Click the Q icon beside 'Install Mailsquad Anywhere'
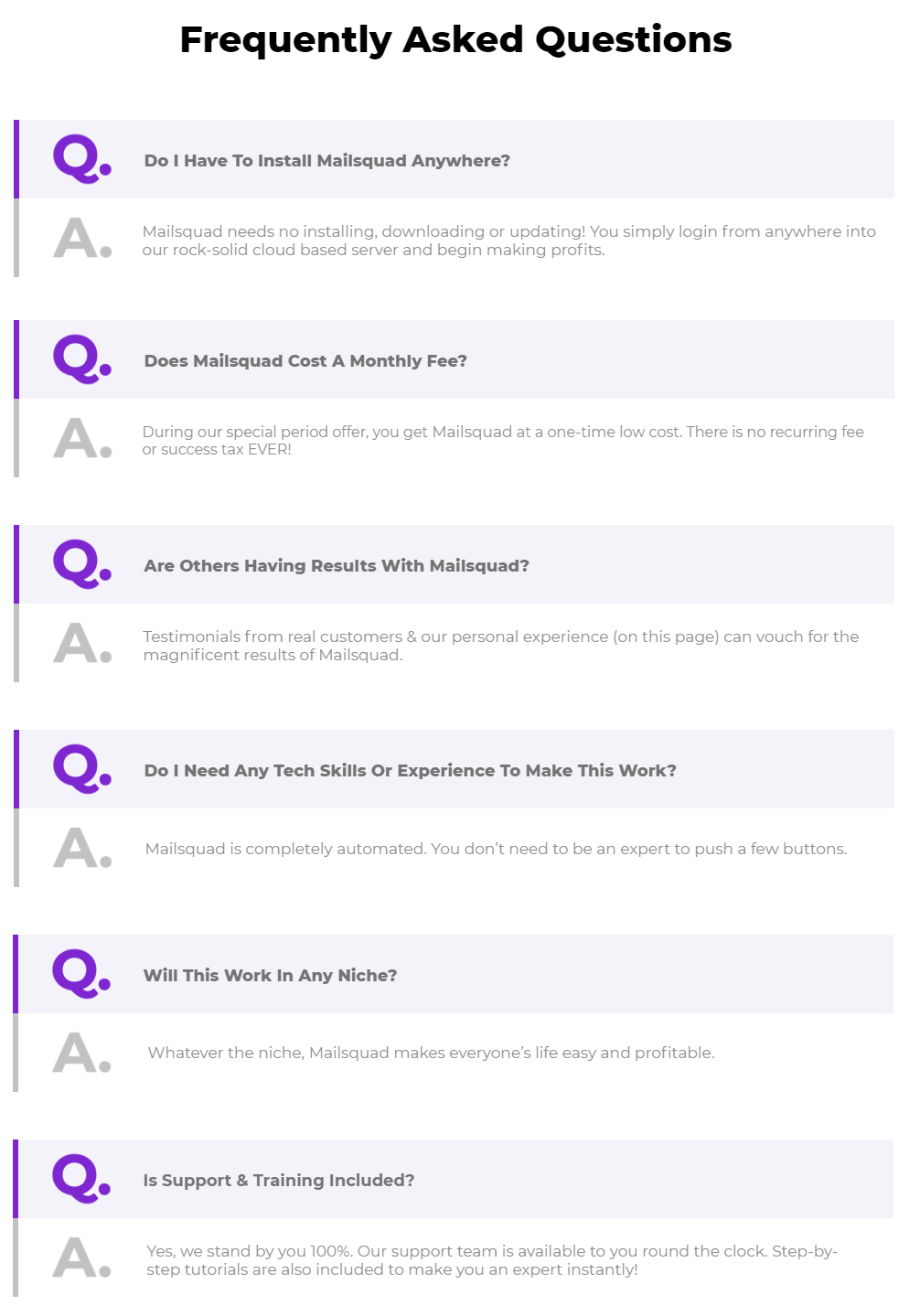 [x=82, y=159]
